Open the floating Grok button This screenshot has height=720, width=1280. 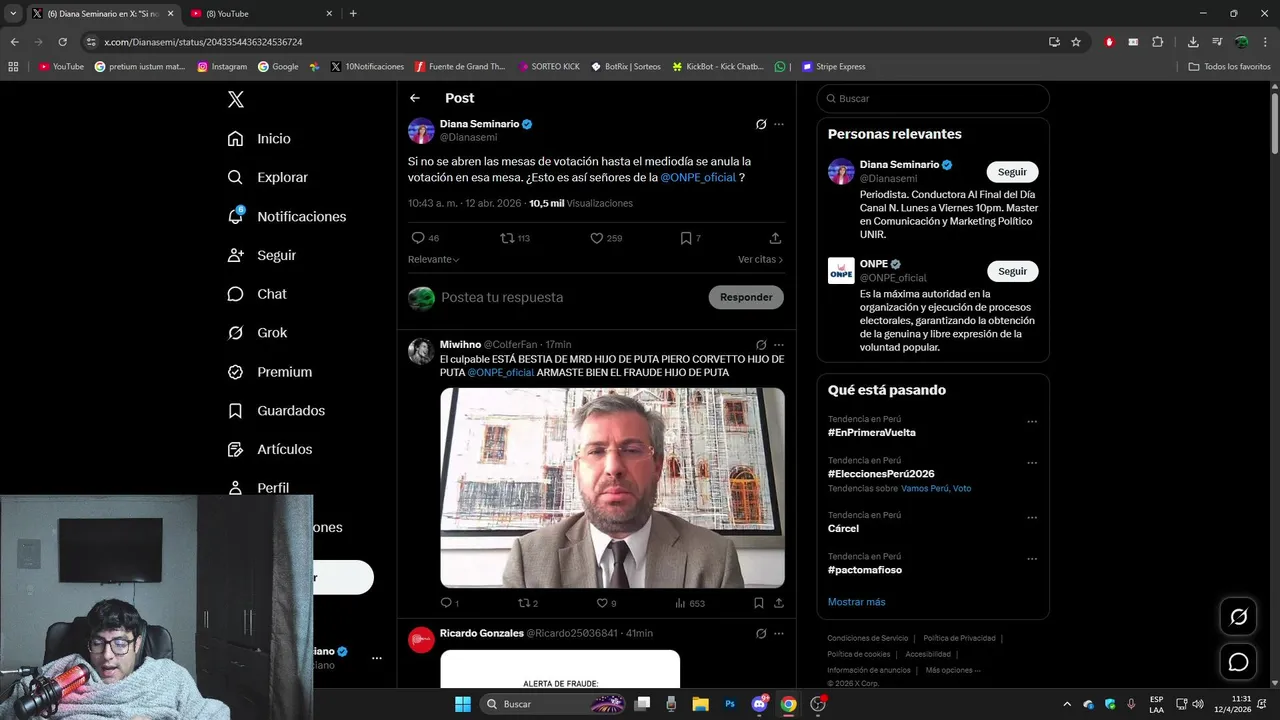[x=1238, y=617]
